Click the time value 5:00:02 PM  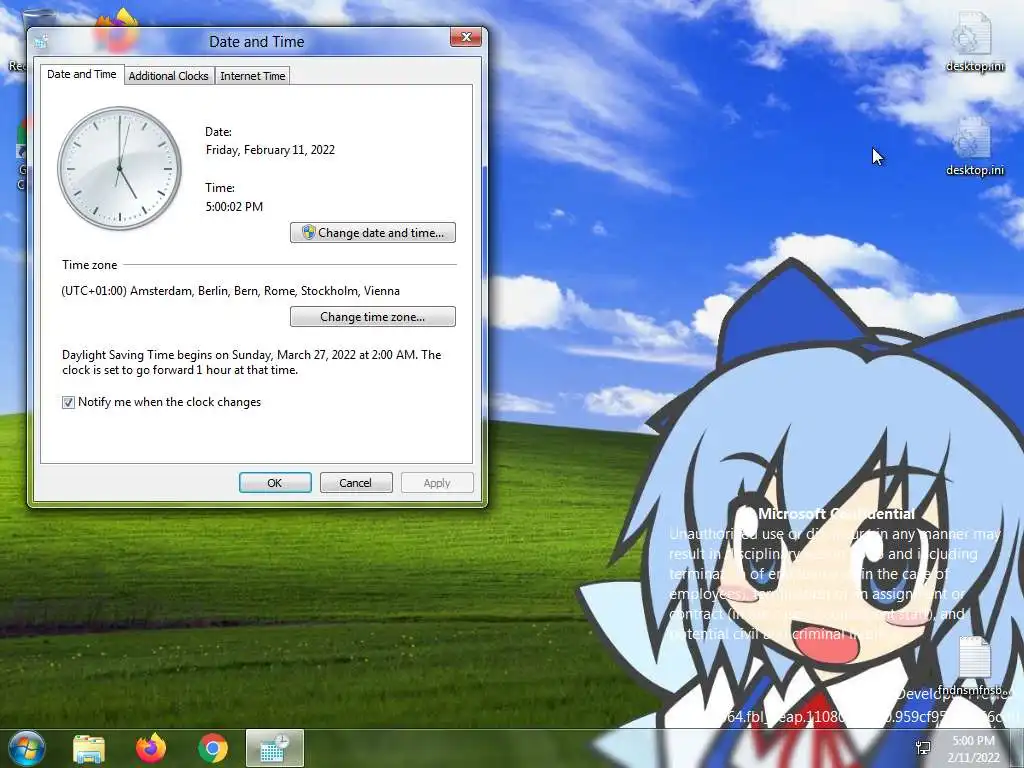click(234, 206)
